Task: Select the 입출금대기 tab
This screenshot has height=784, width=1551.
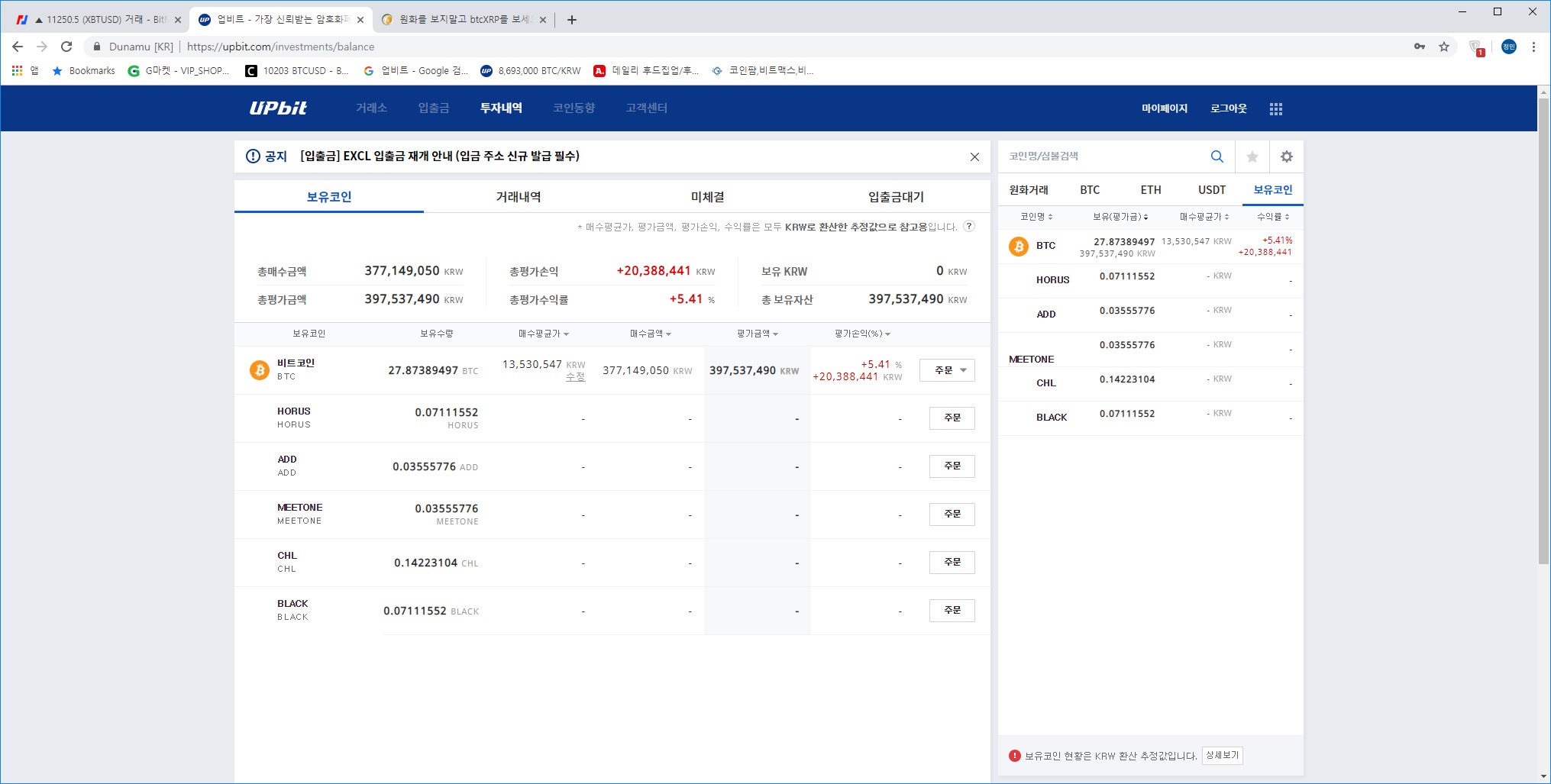Action: 897,197
